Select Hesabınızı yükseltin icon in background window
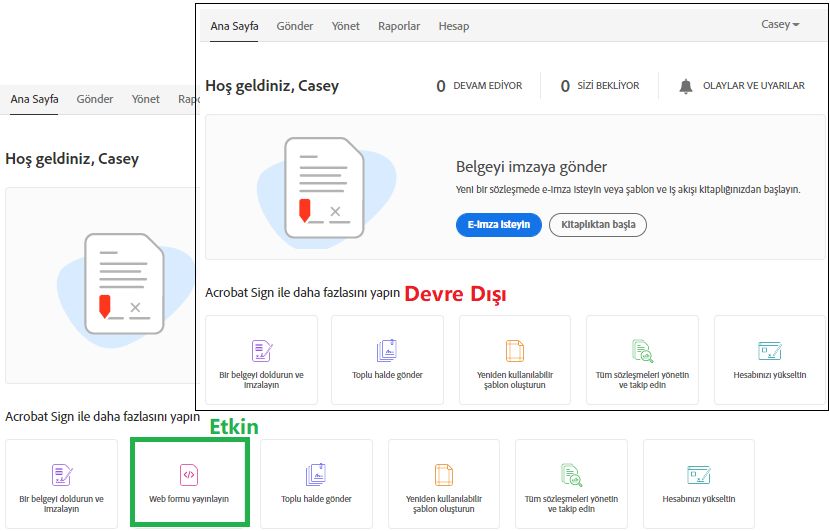The height and width of the screenshot is (531, 830). click(x=699, y=474)
